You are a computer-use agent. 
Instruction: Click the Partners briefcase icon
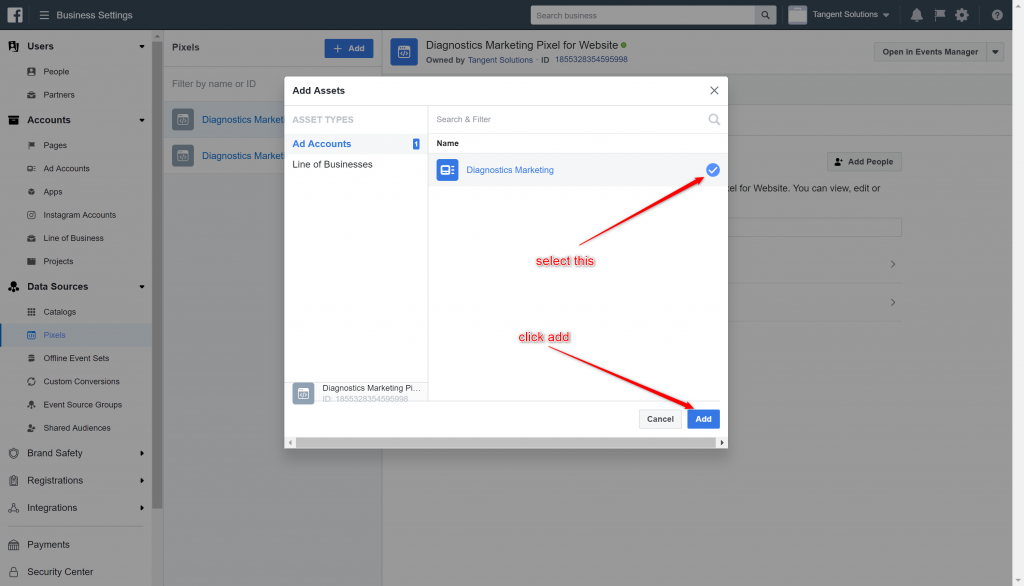coord(31,95)
